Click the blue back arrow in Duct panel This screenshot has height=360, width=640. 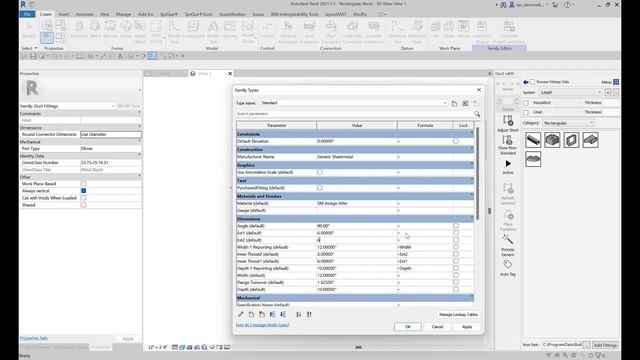click(x=526, y=82)
